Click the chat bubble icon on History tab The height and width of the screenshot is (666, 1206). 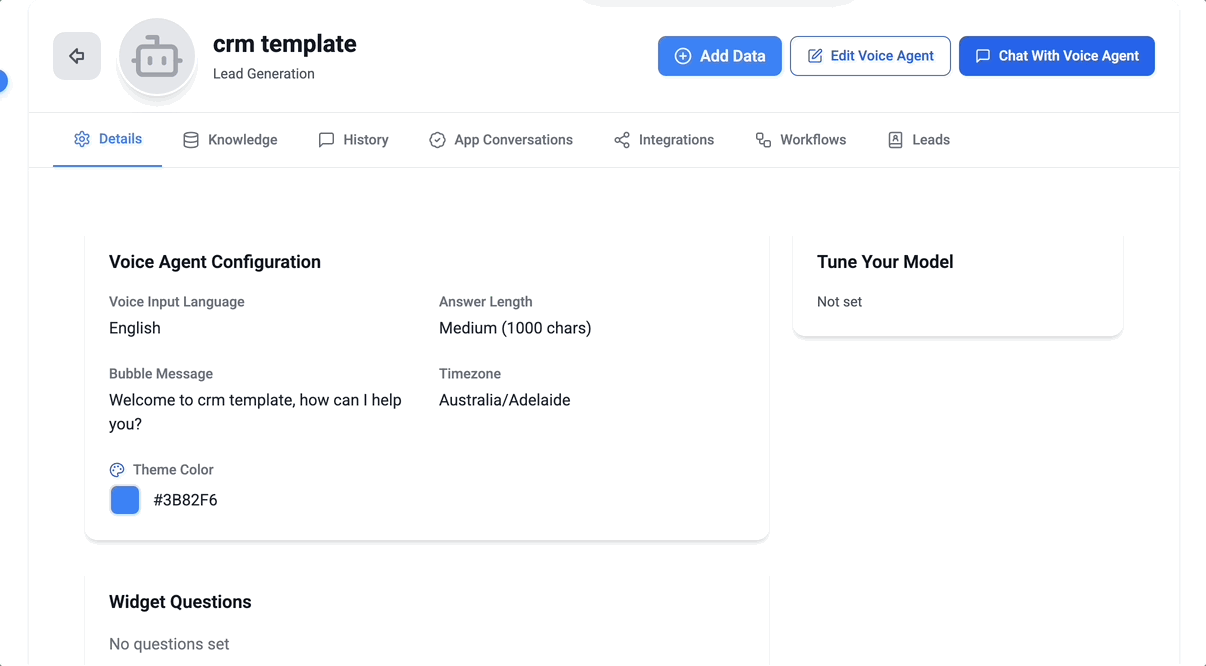click(x=326, y=140)
